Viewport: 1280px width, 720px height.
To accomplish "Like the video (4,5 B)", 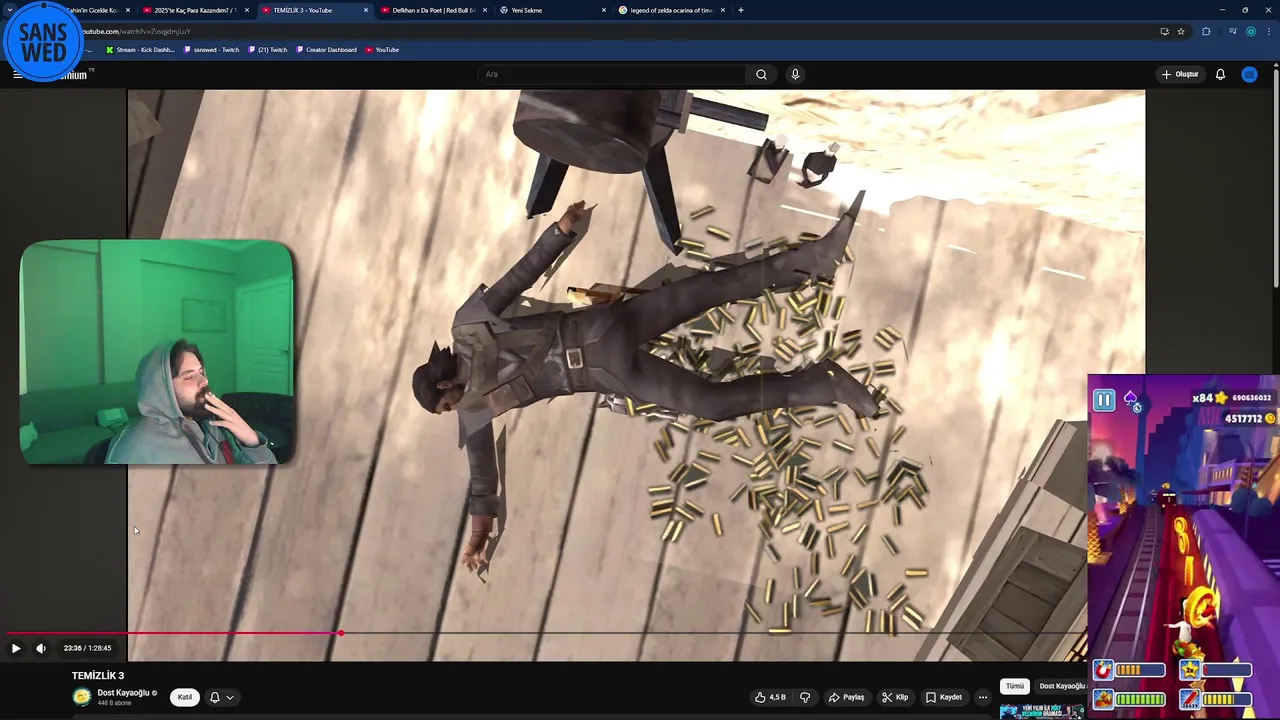I will (770, 697).
